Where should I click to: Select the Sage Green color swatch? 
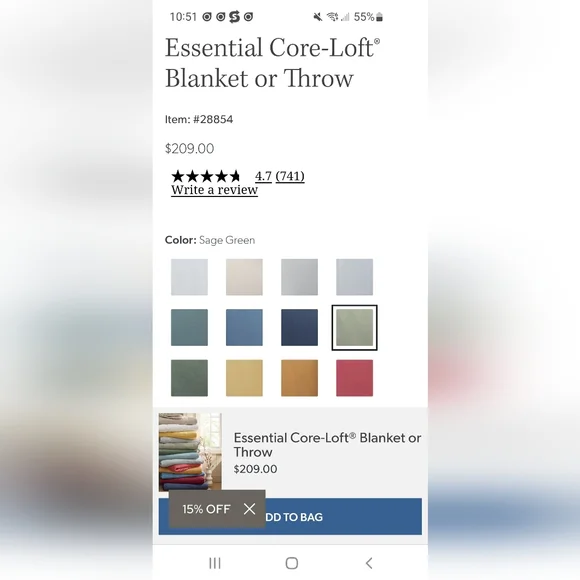click(354, 327)
